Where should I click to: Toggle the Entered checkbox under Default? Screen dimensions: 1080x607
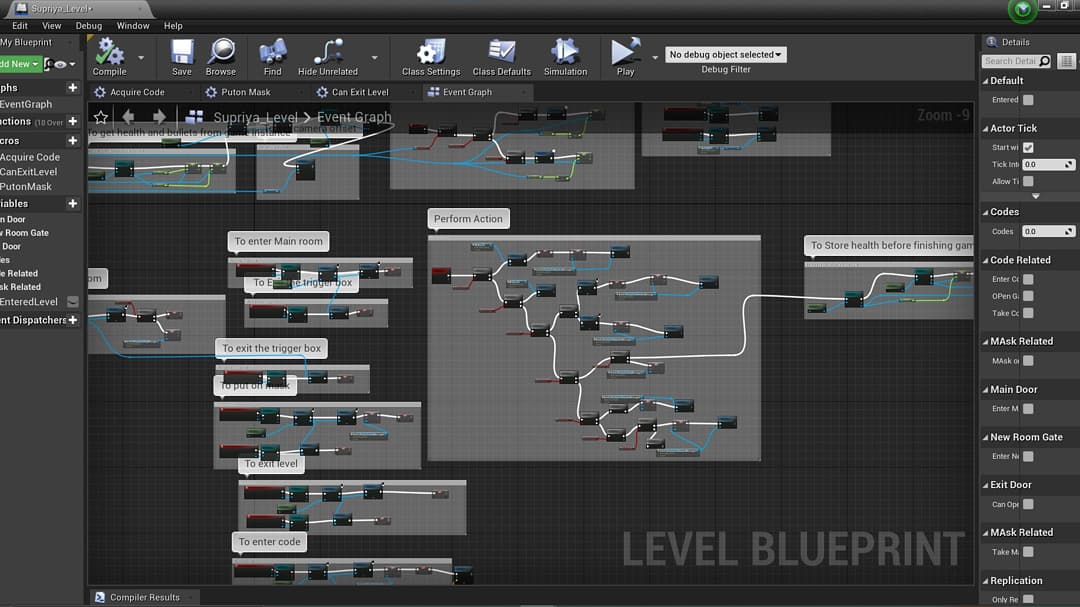click(1028, 100)
